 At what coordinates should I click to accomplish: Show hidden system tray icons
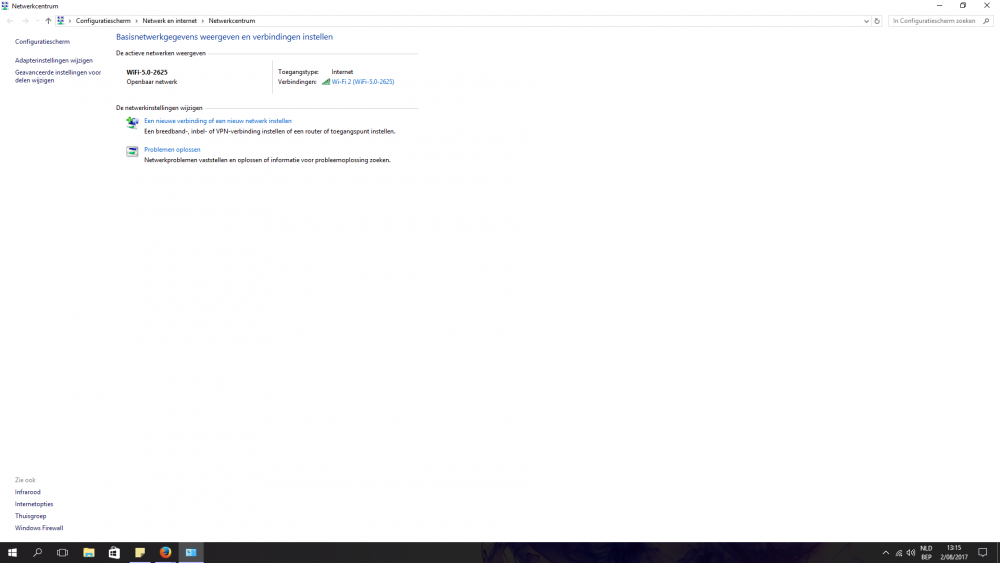885,553
